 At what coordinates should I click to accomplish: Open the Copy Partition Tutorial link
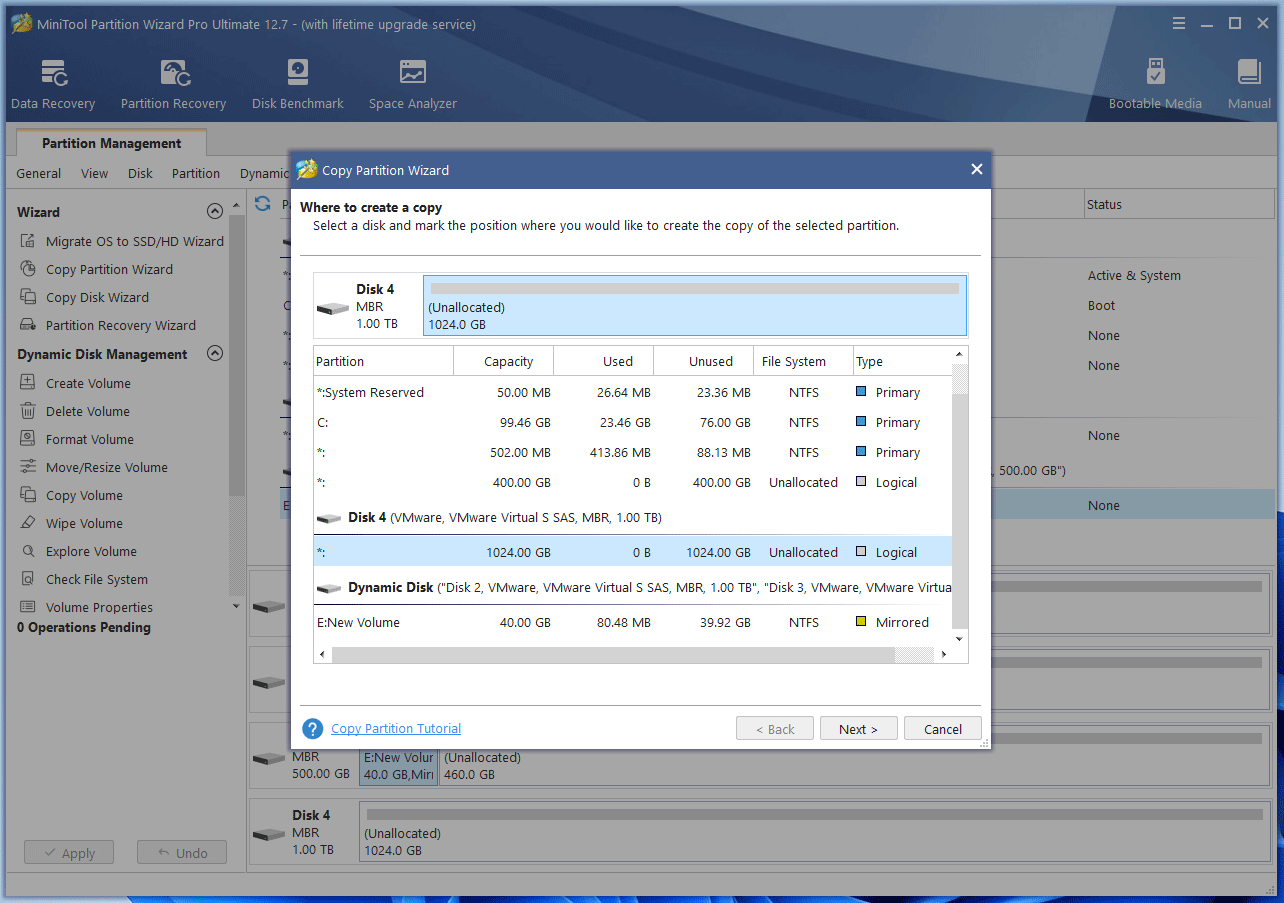[396, 729]
